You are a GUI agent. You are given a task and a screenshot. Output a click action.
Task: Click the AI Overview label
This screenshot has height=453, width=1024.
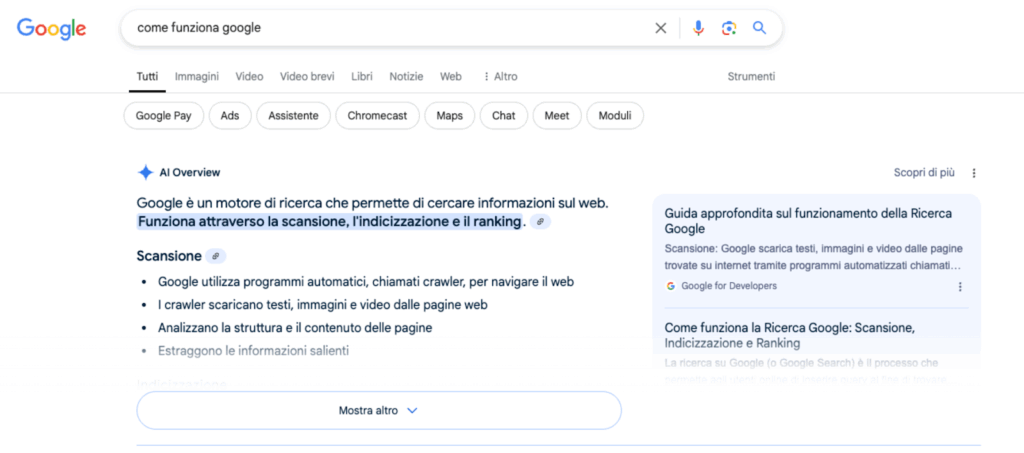[x=190, y=173]
